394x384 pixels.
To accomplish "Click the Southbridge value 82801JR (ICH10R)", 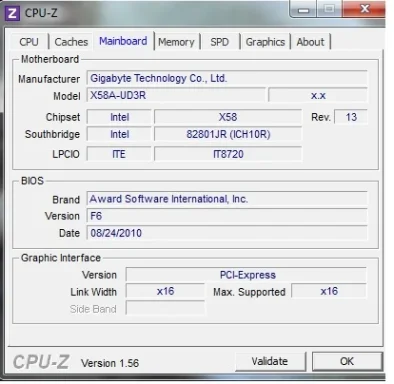I will [228, 134].
